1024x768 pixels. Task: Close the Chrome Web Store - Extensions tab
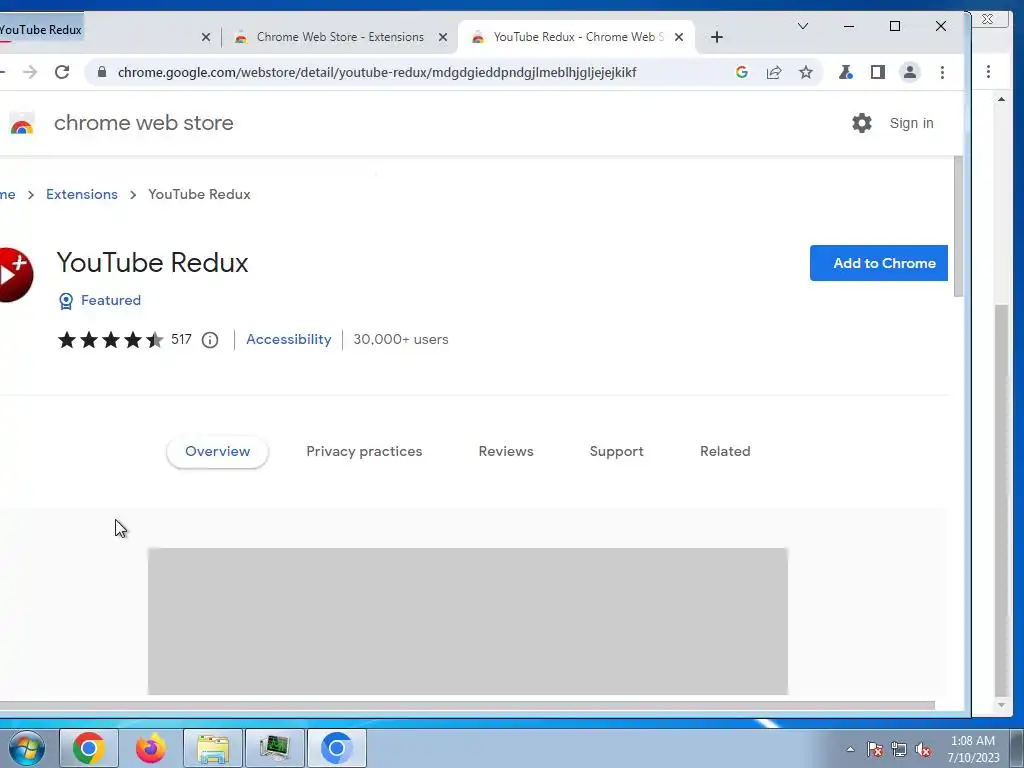point(443,37)
